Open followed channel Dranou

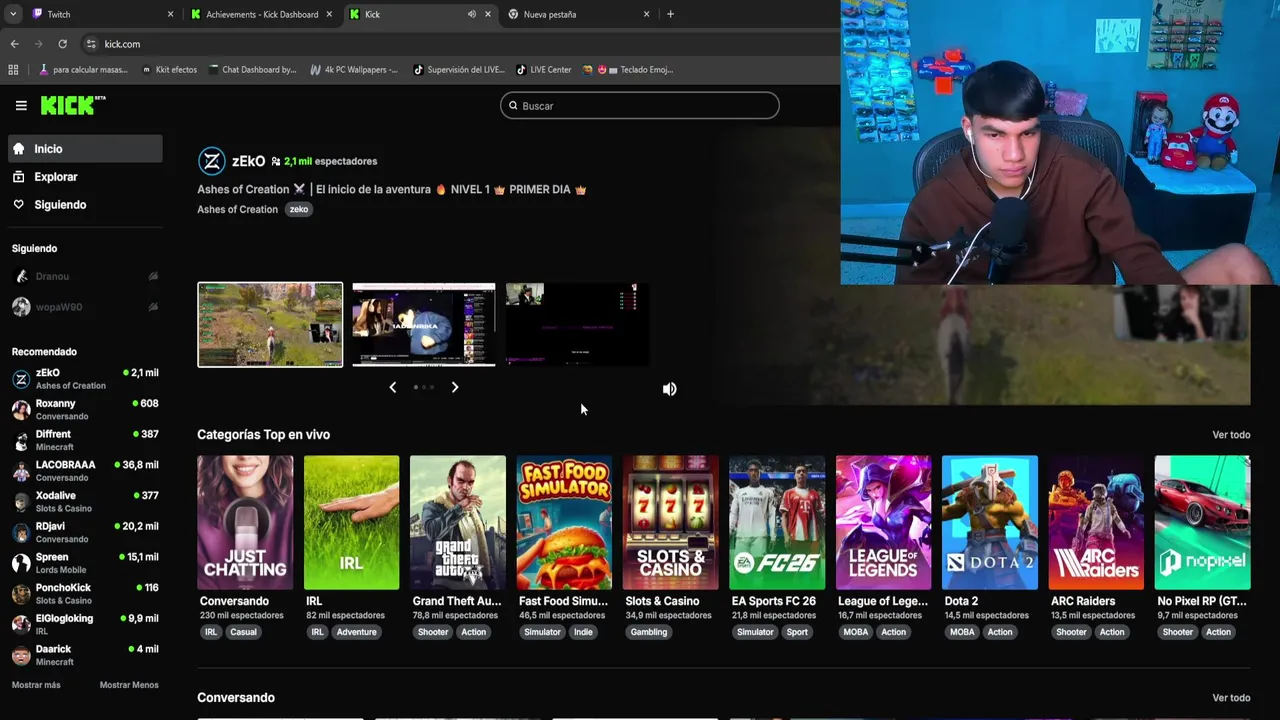point(86,276)
